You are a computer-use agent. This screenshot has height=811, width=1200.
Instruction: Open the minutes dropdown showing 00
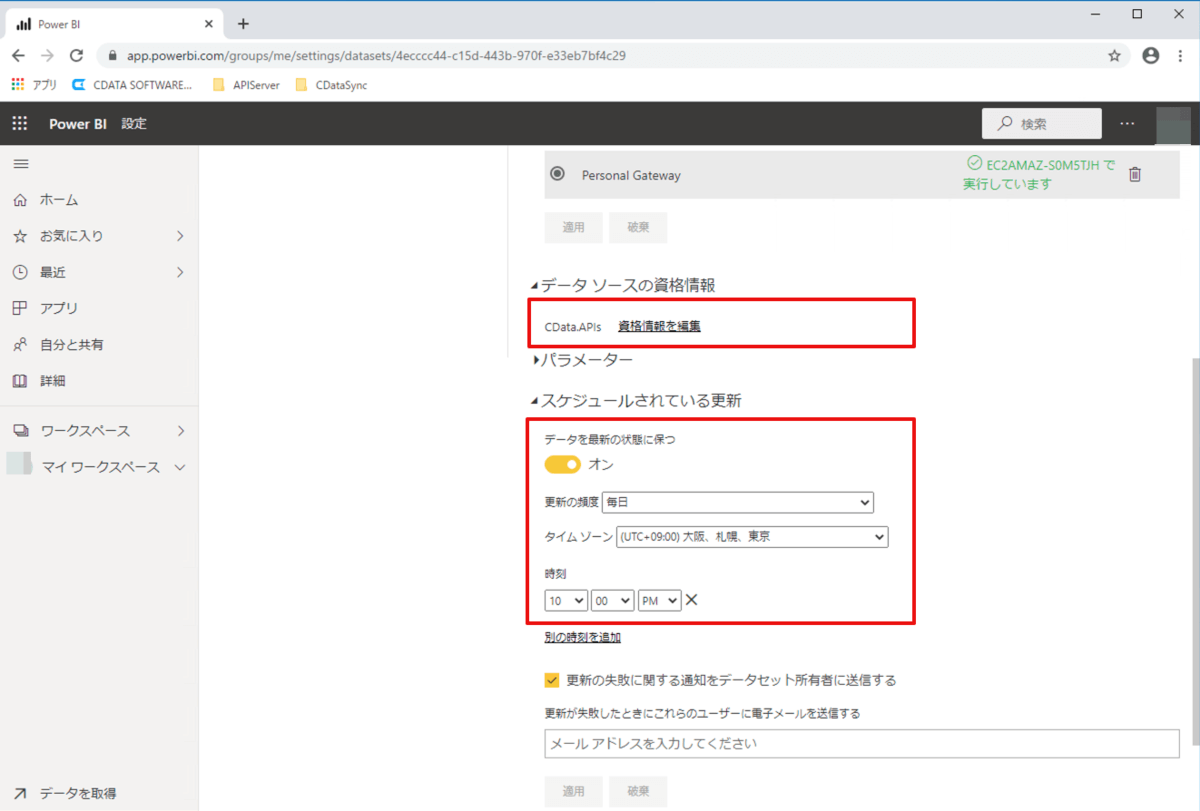pyautogui.click(x=613, y=600)
